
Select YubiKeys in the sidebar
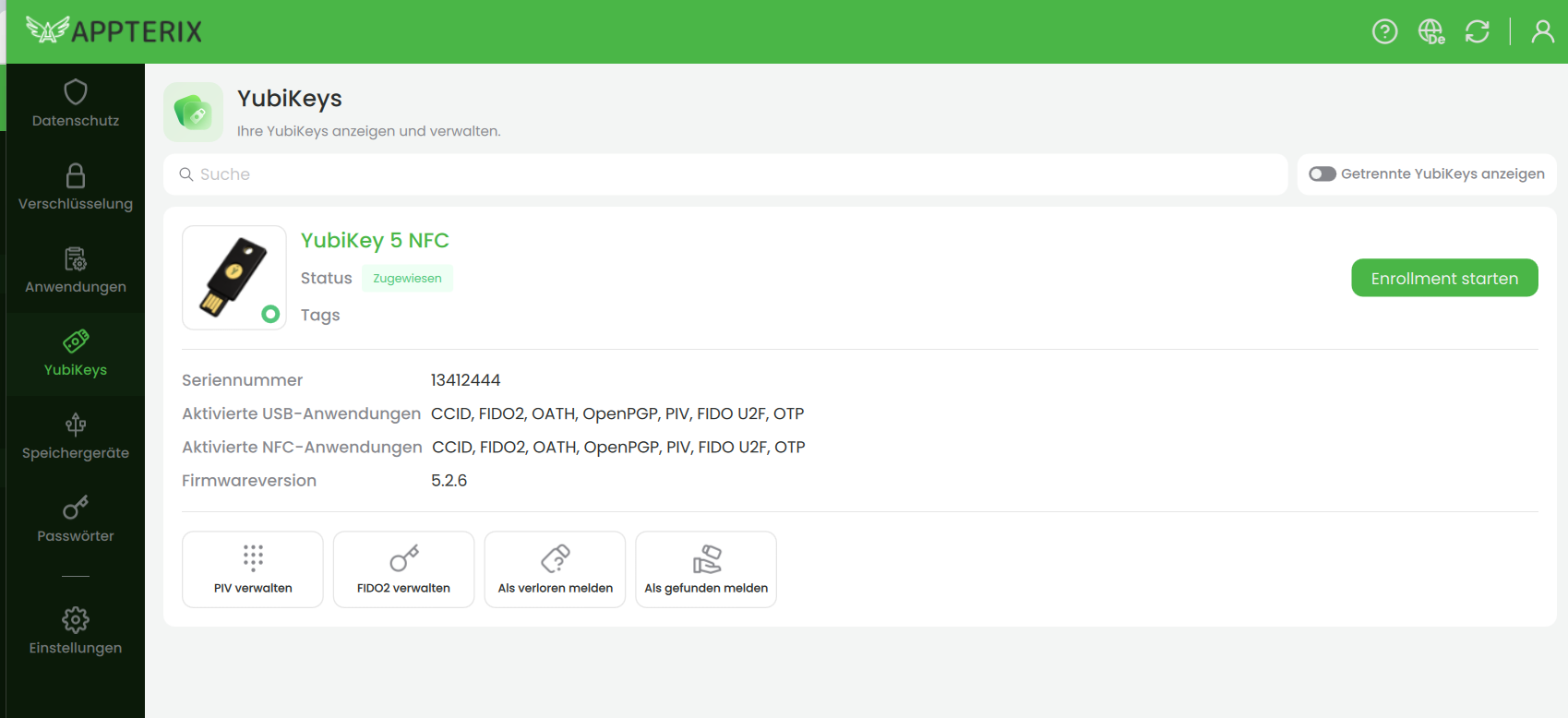click(76, 353)
